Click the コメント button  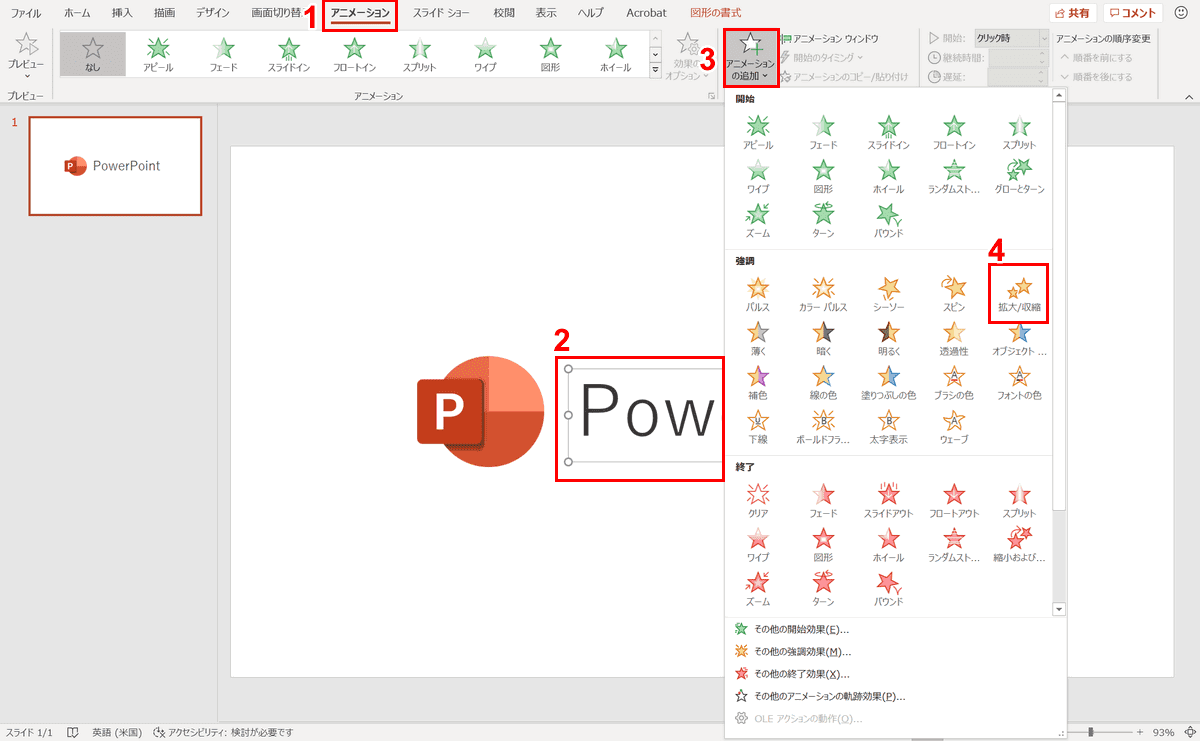[1133, 13]
